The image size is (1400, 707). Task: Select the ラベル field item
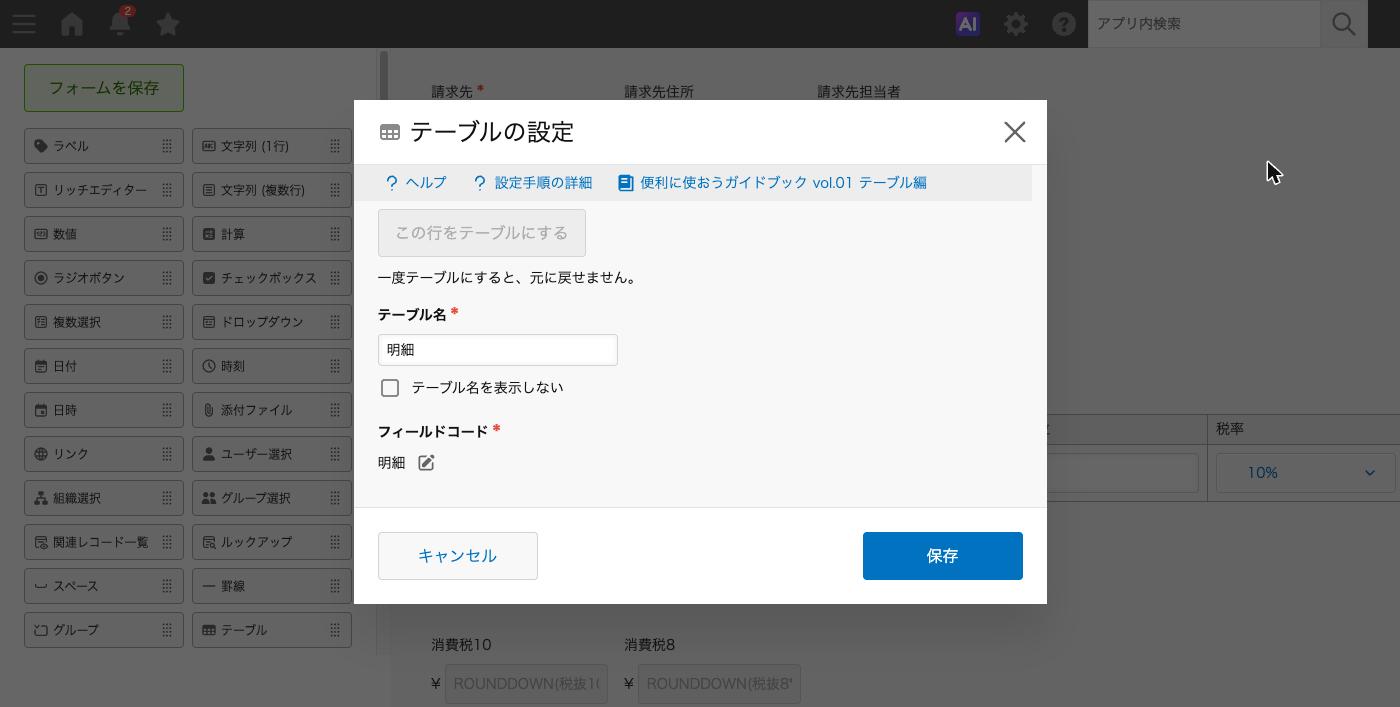point(104,146)
